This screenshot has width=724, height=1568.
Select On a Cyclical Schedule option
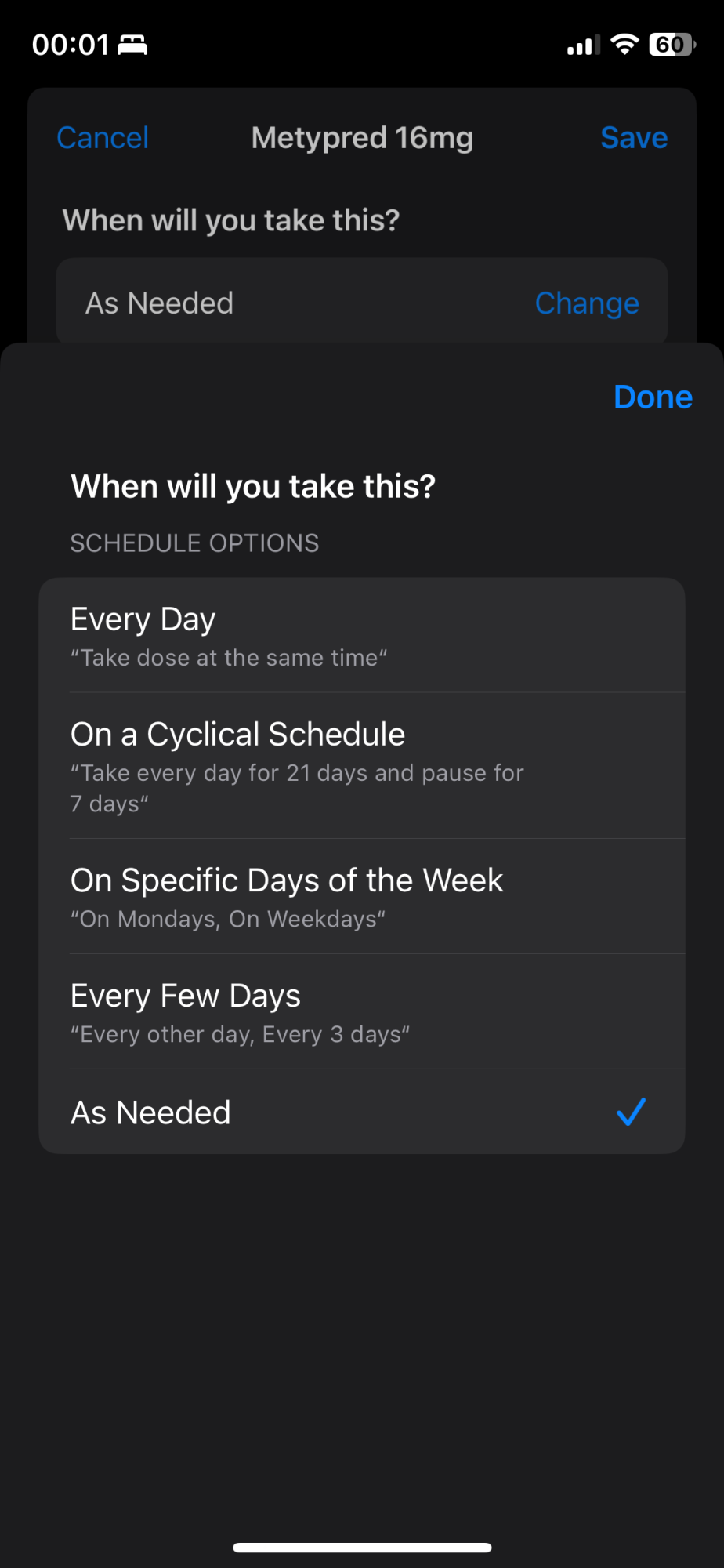360,766
